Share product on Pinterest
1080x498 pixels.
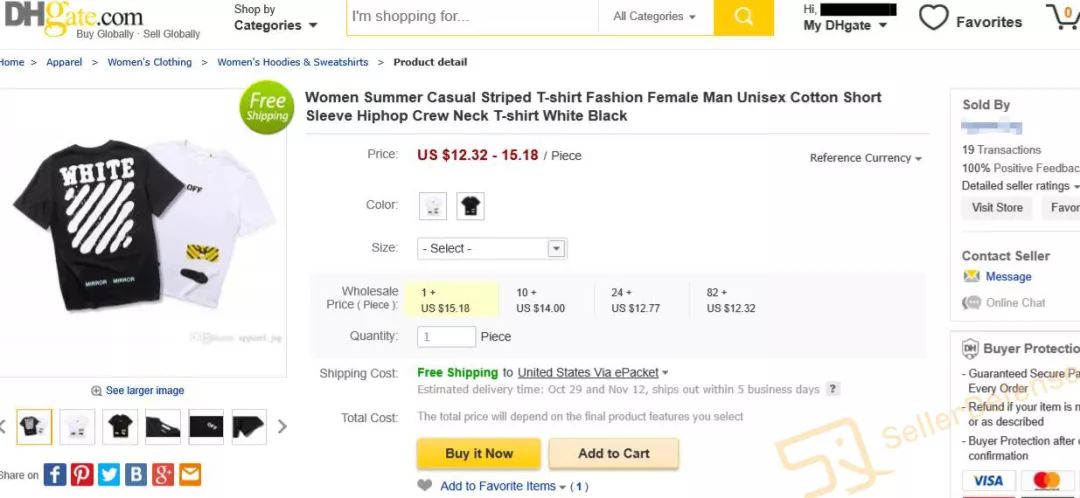(x=82, y=474)
